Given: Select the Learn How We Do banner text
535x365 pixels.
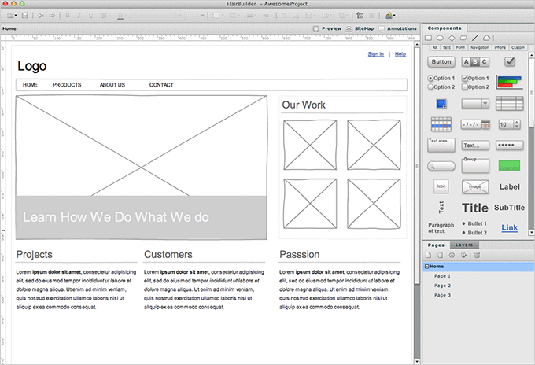Looking at the screenshot, I should [x=116, y=217].
